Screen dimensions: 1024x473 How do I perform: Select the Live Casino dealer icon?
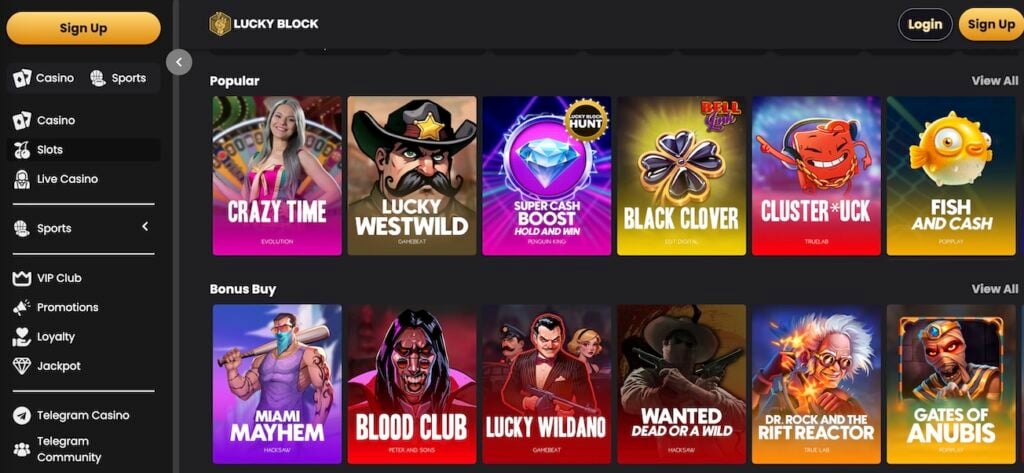click(22, 179)
